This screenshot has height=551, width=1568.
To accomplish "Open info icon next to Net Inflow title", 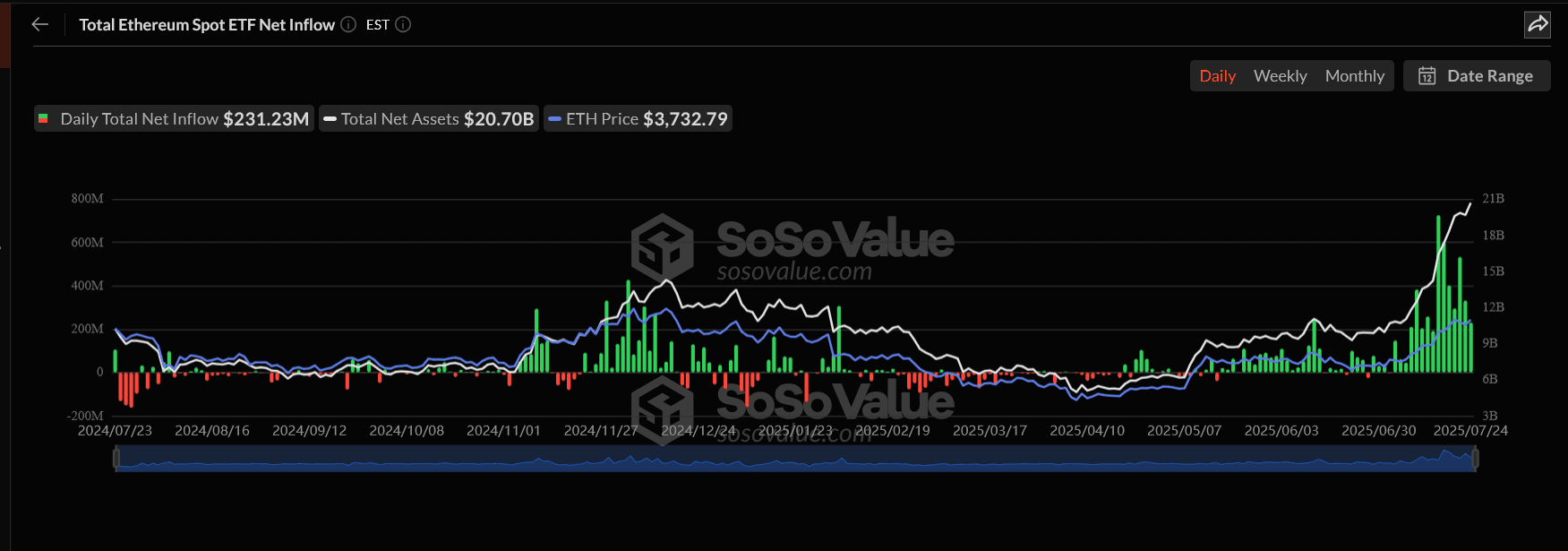I will point(348,24).
